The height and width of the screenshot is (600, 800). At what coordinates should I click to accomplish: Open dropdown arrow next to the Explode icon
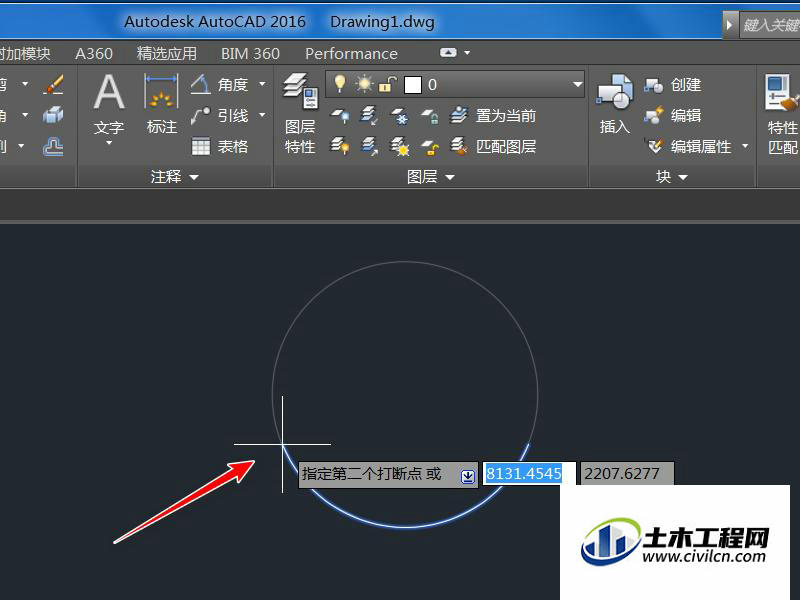[25, 115]
